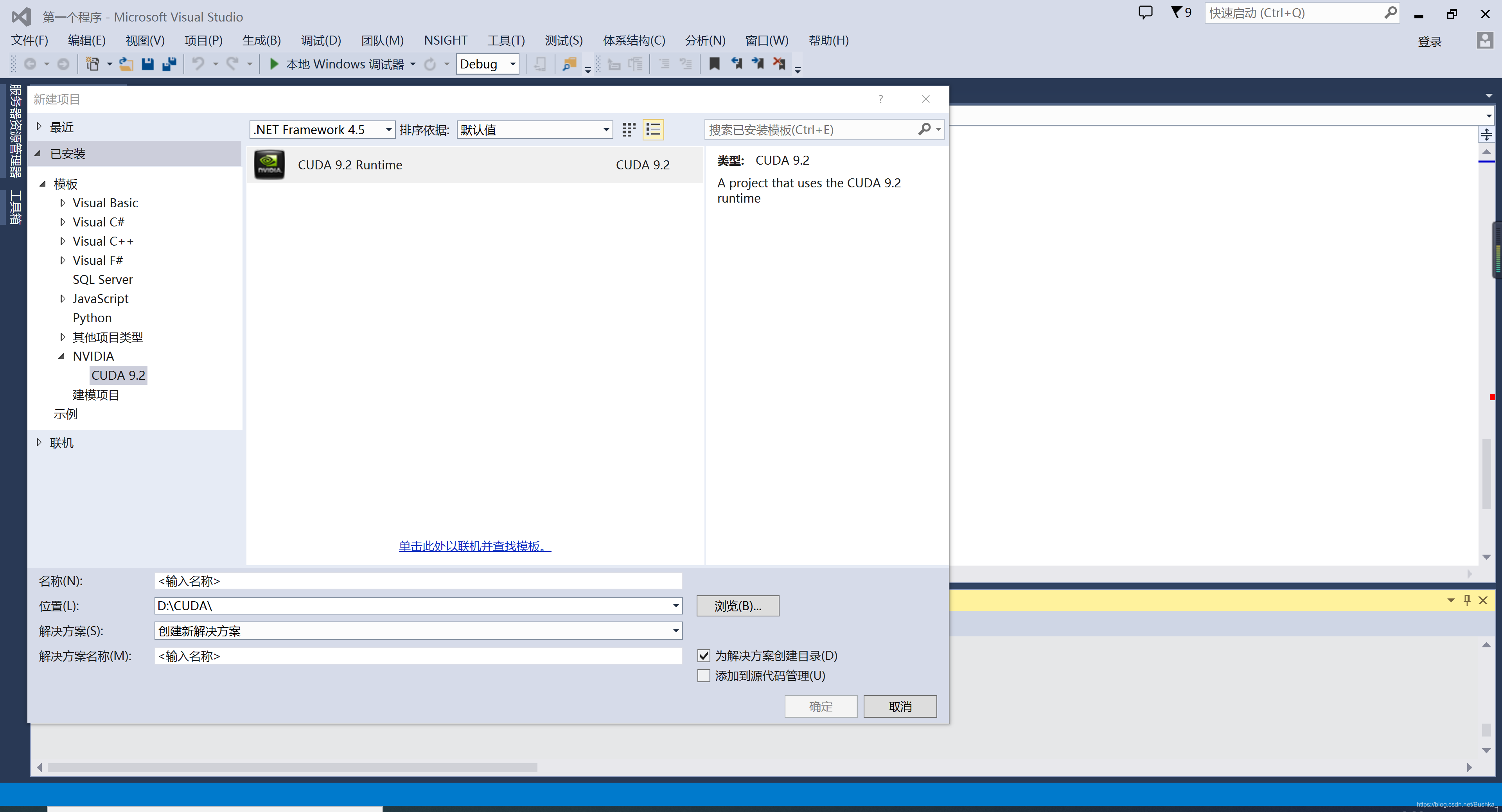
Task: Click the Find in Files toolbar icon
Action: point(569,63)
